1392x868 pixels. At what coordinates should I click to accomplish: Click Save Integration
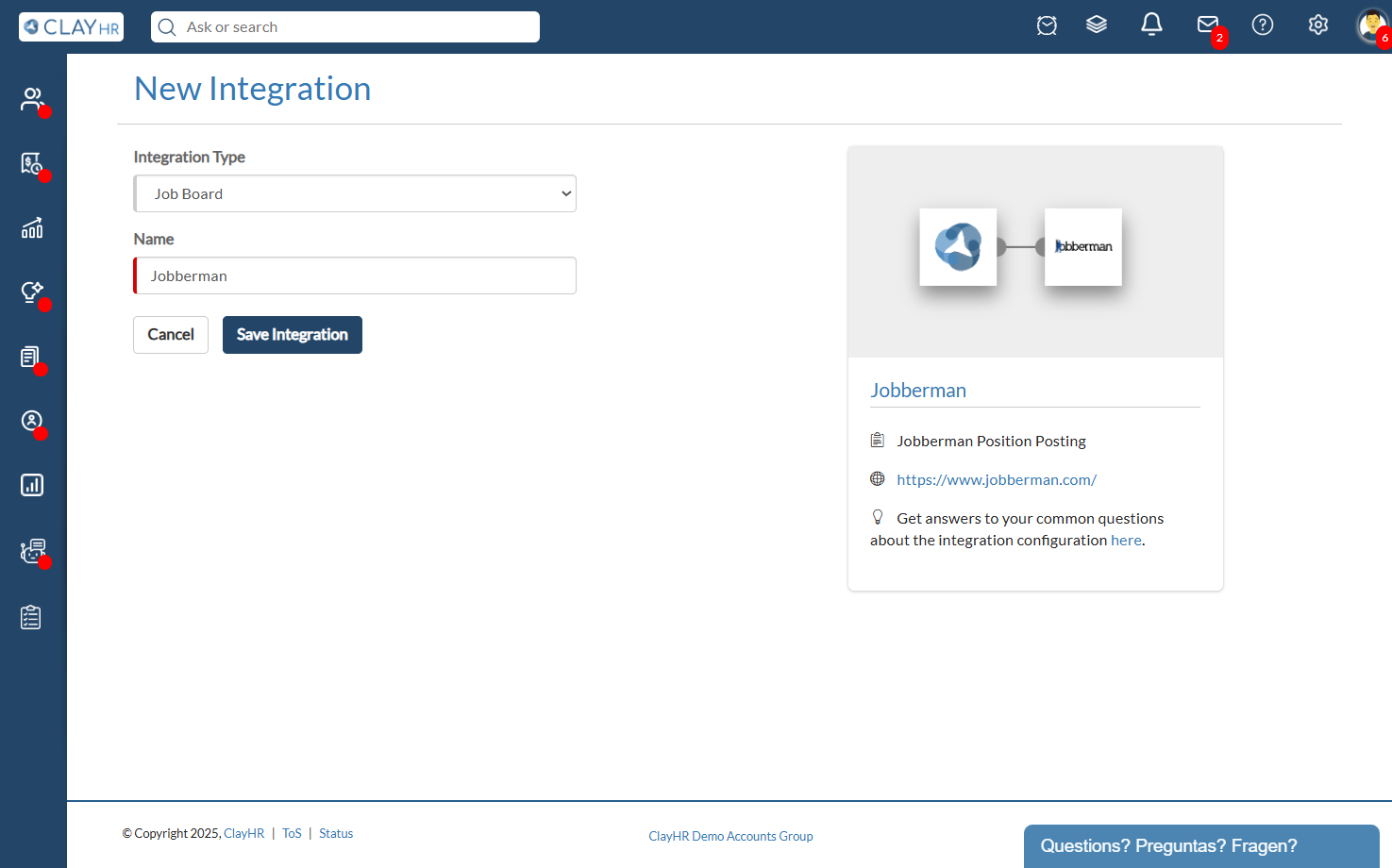[x=293, y=335]
